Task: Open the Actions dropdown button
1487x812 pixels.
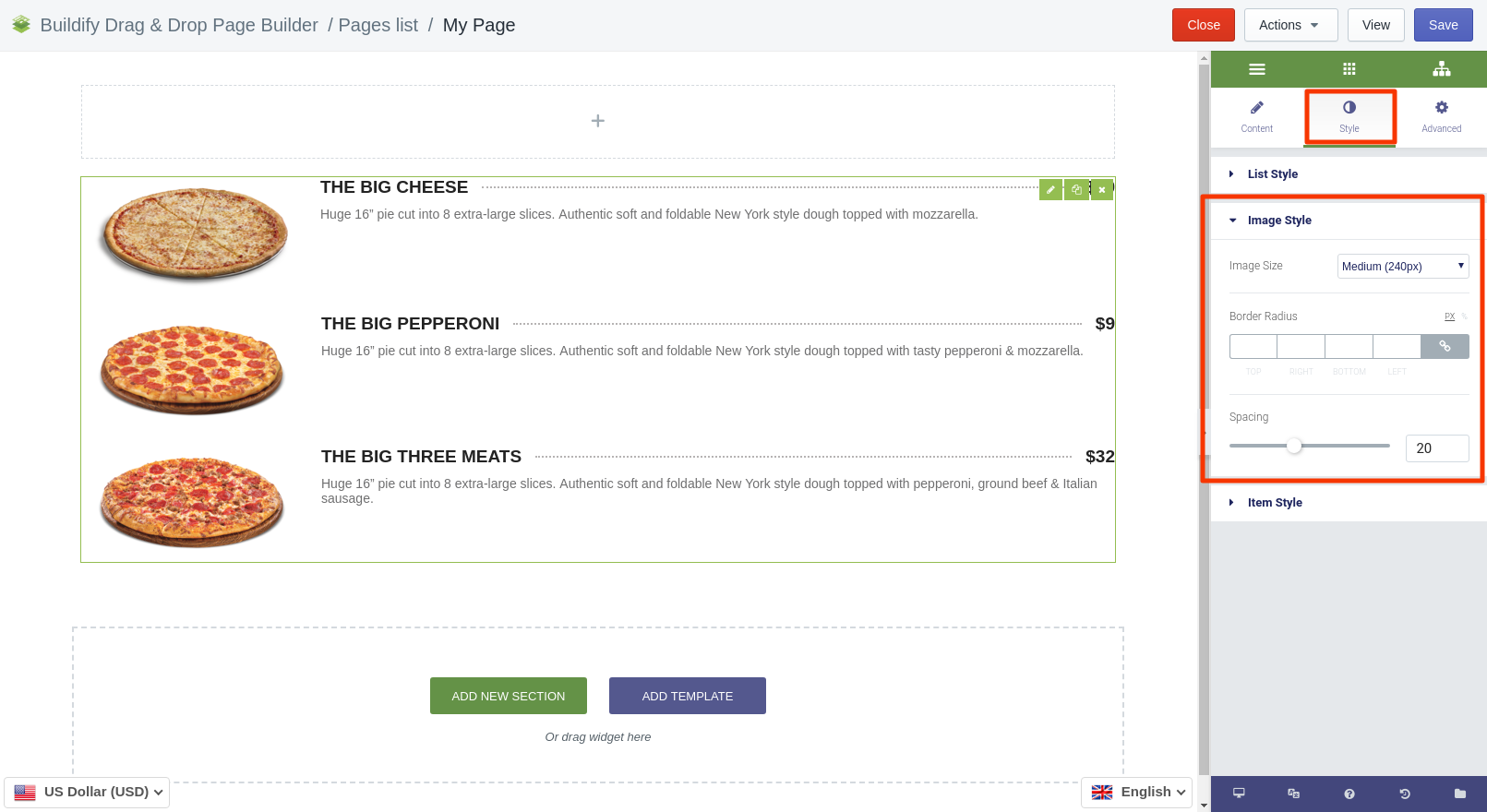Action: coord(1290,25)
